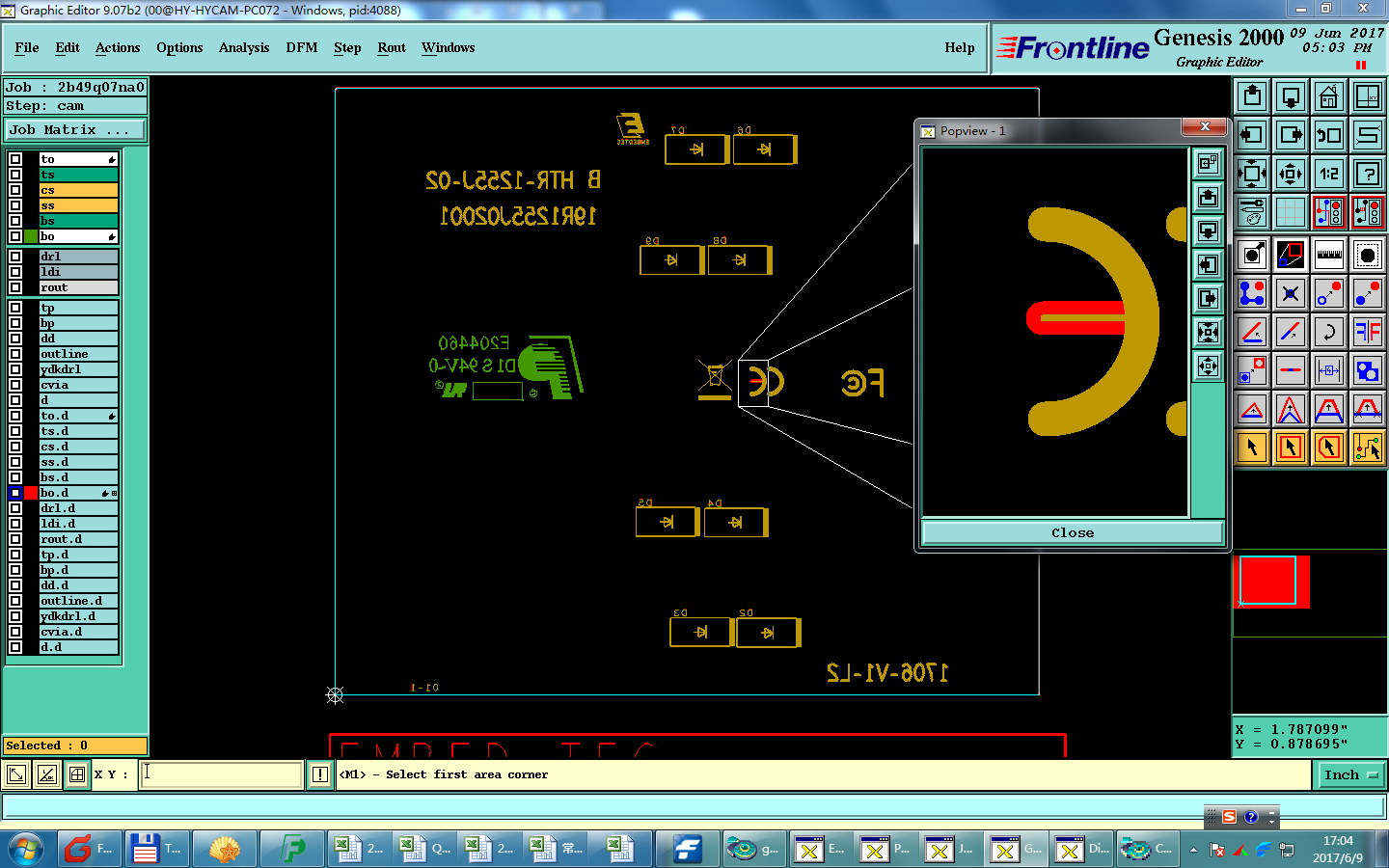1389x868 pixels.
Task: Toggle the 'outline' layer checkbox
Action: pyautogui.click(x=15, y=354)
